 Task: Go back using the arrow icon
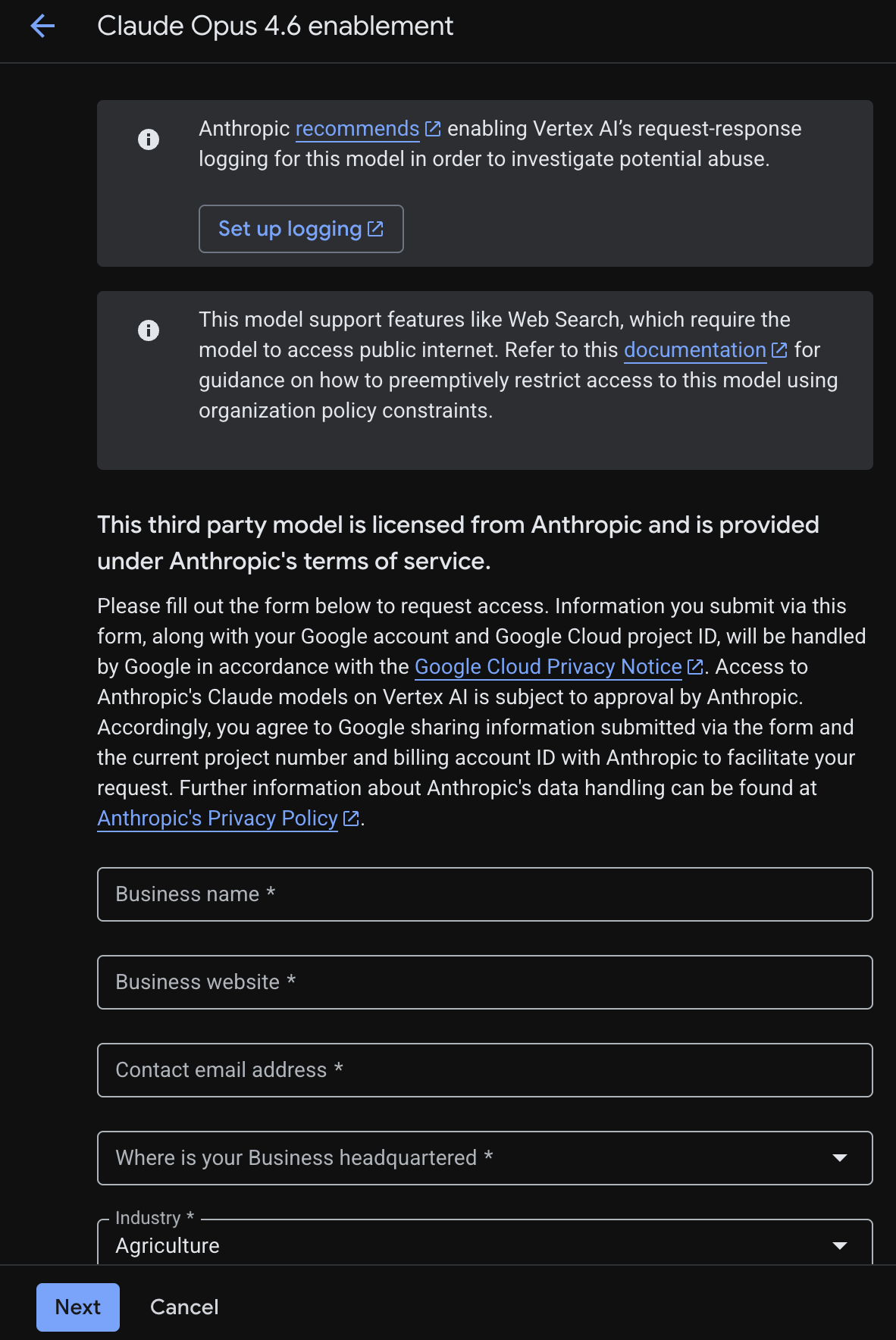pyautogui.click(x=42, y=26)
